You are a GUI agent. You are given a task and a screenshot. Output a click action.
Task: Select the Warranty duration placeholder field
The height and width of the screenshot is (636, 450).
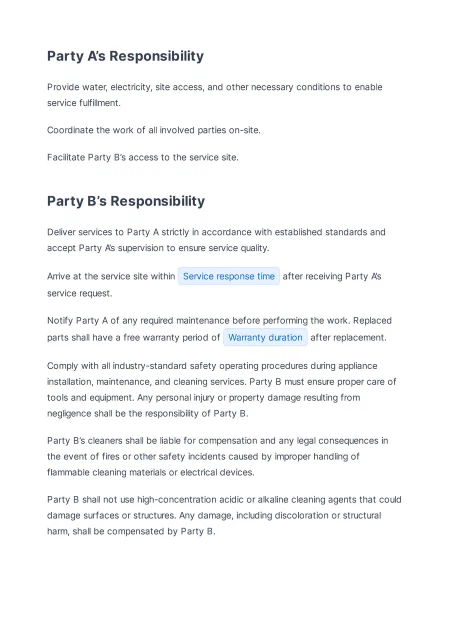click(265, 337)
